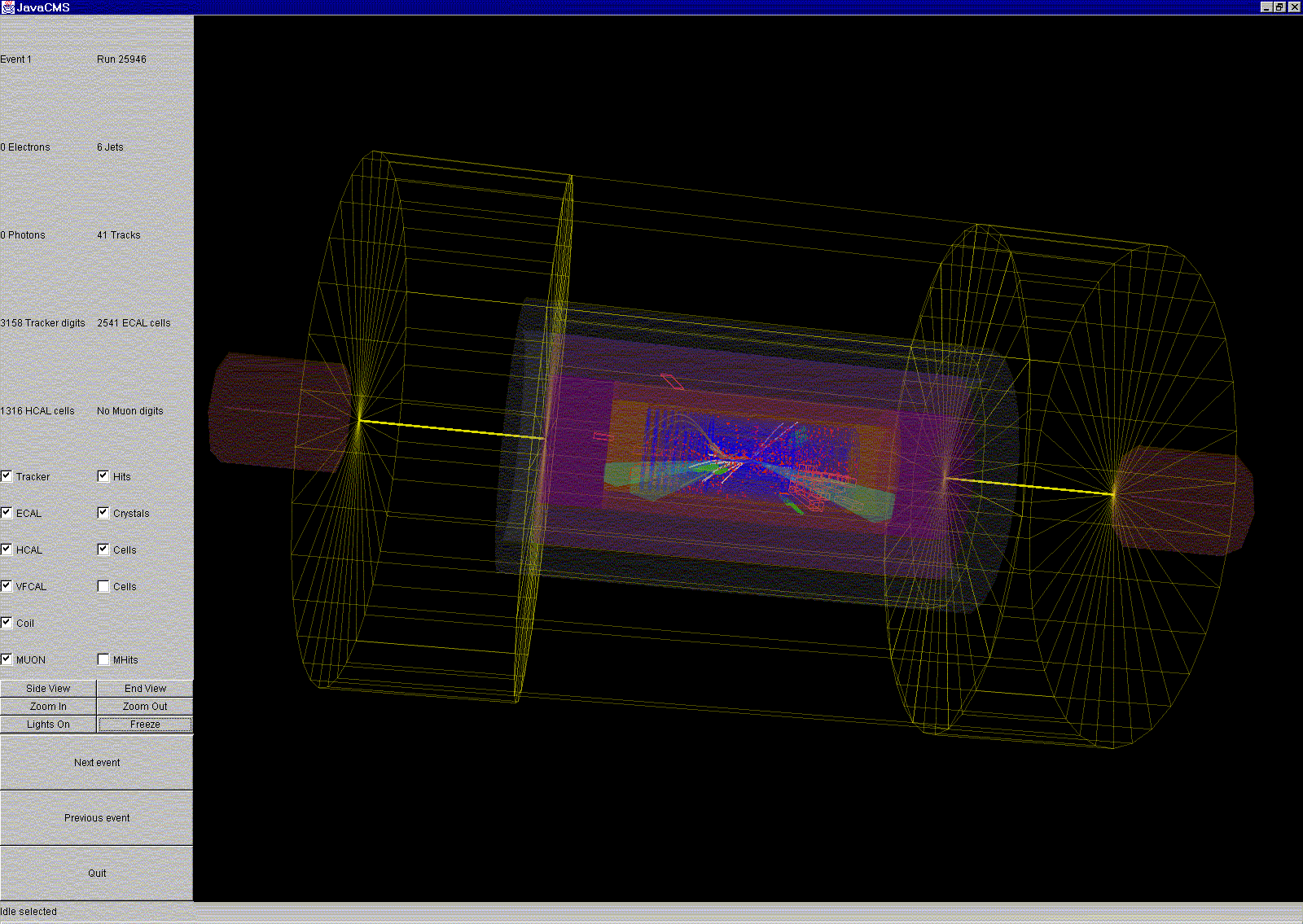Enable the Cells checkbox beside VFCAL
The image size is (1303, 924).
pyautogui.click(x=103, y=585)
